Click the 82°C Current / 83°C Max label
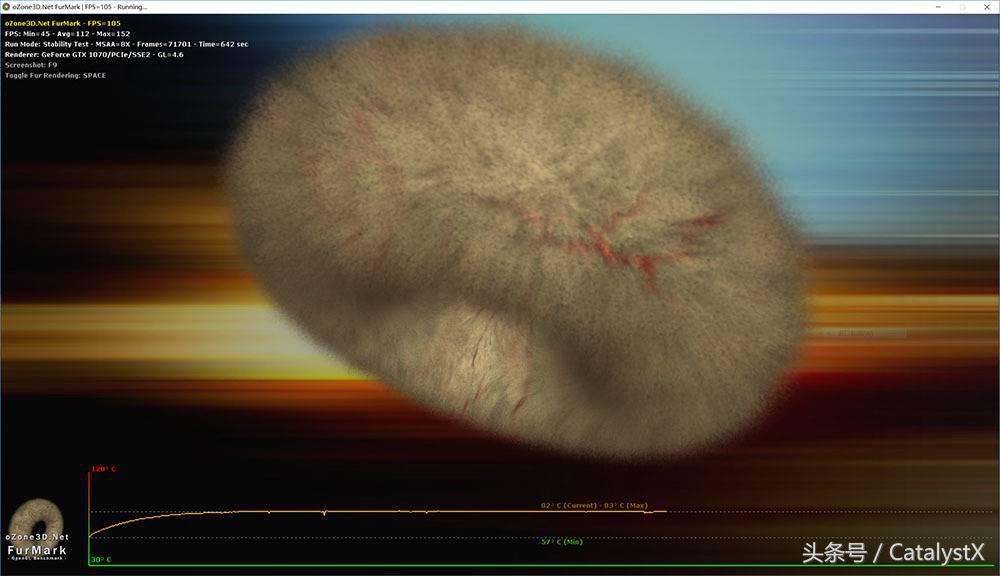1000x576 pixels. point(594,506)
